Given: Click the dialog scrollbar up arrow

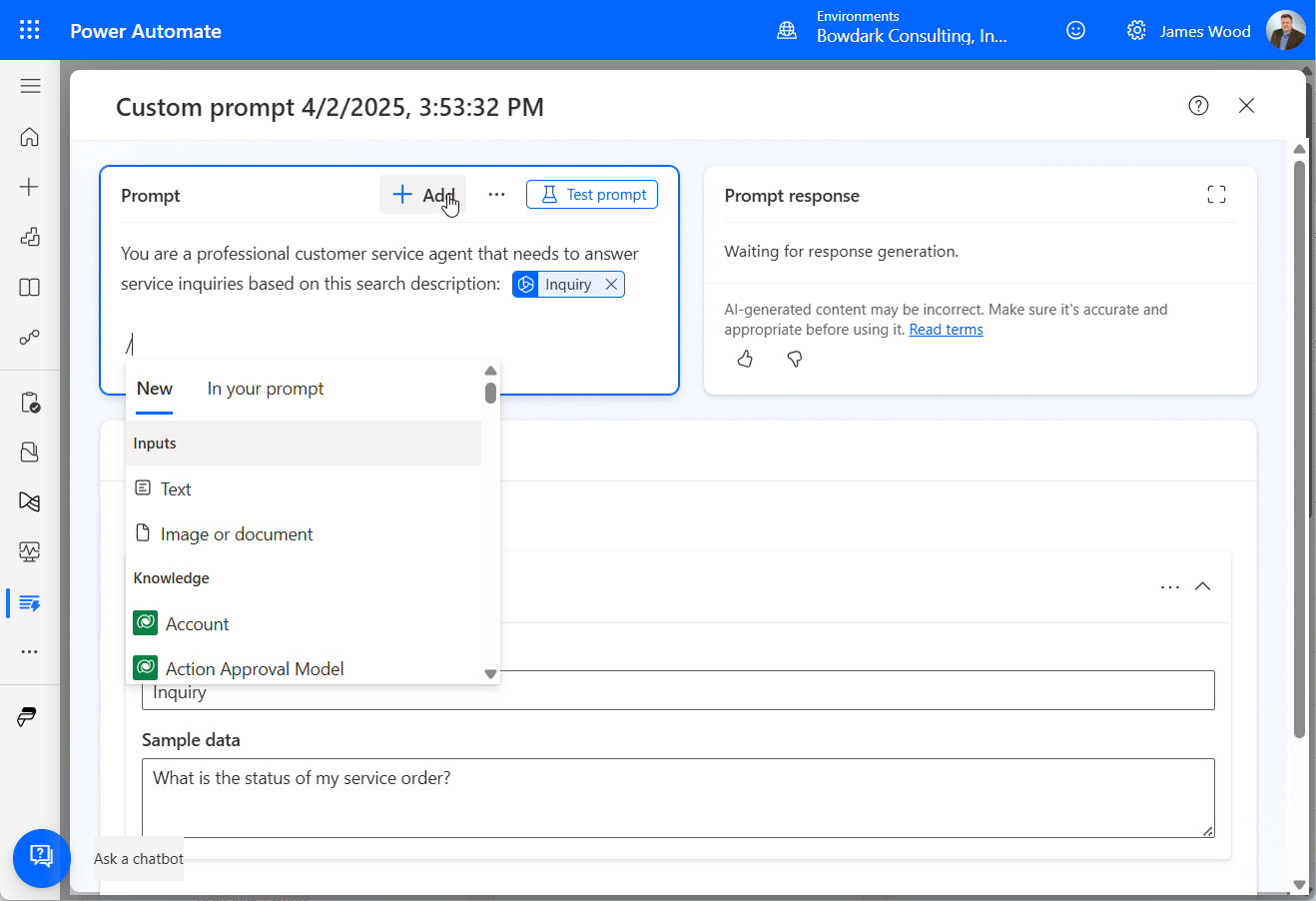Looking at the screenshot, I should [x=1299, y=150].
